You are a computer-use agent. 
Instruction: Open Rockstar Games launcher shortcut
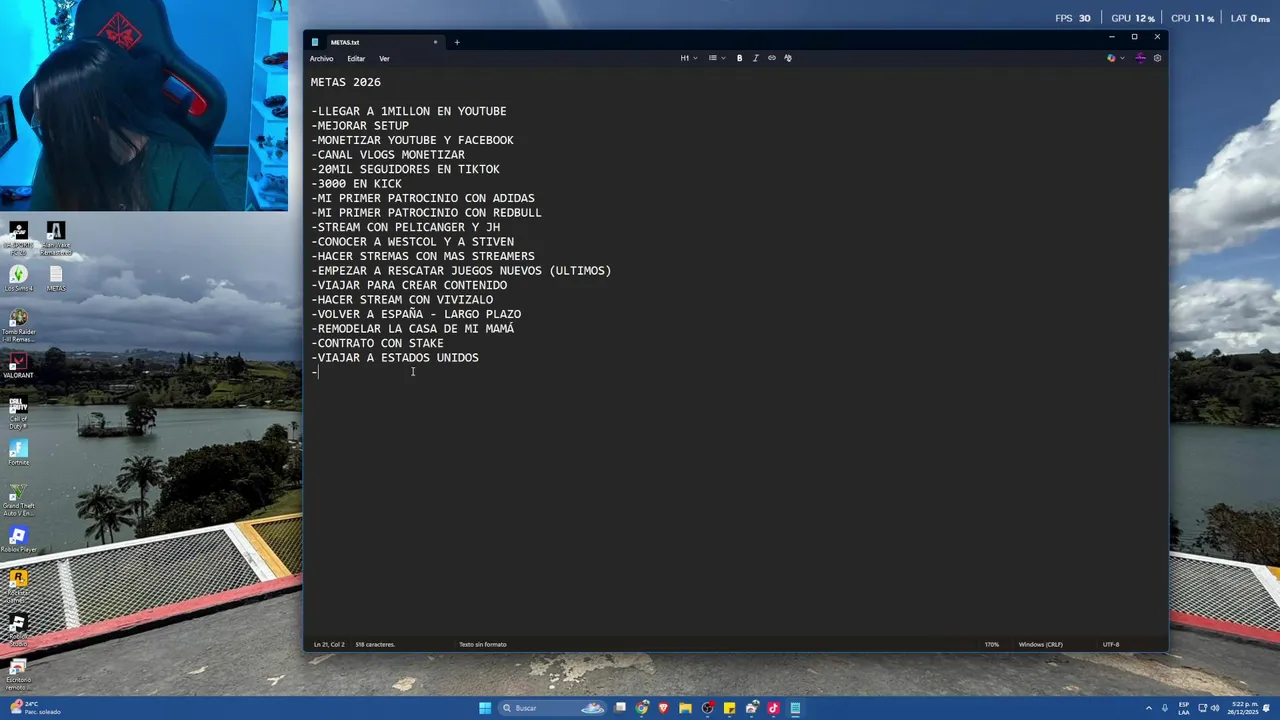tap(18, 585)
